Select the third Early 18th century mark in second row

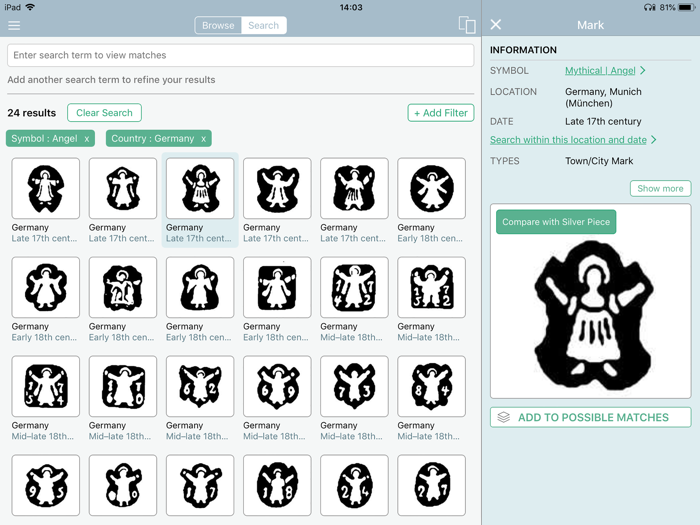click(200, 288)
